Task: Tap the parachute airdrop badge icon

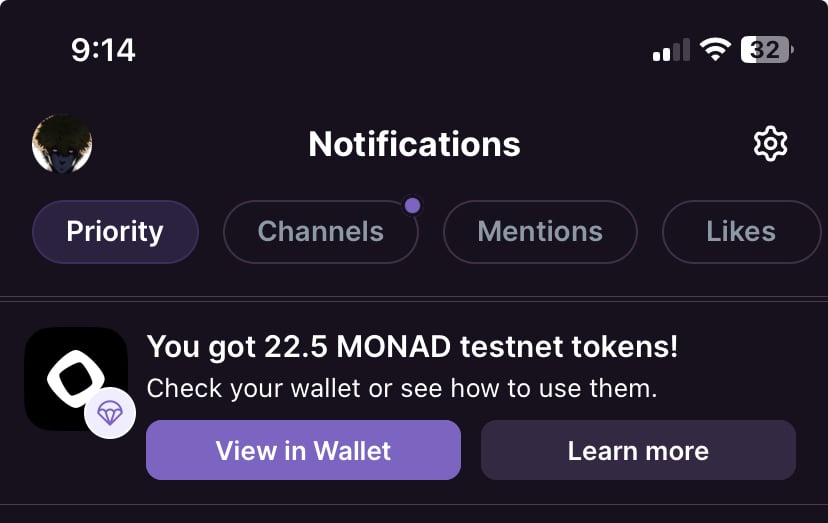Action: click(110, 413)
